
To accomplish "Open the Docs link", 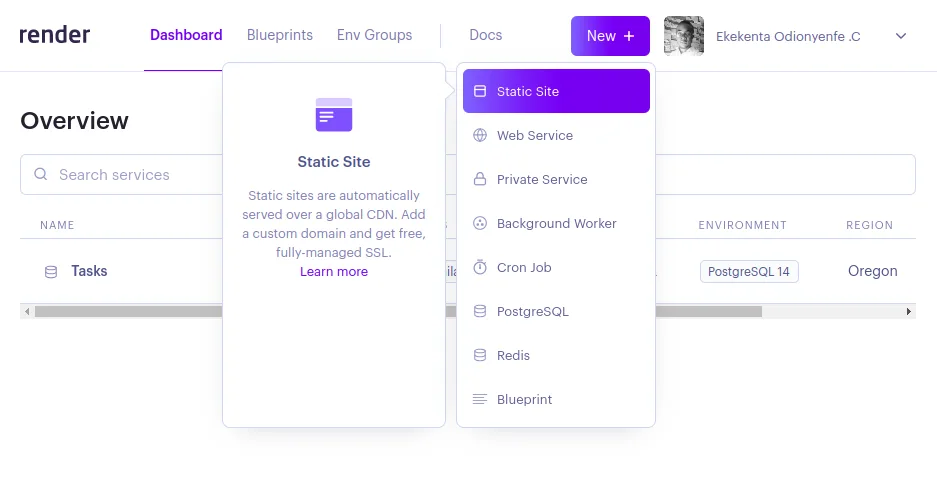I will tap(485, 35).
